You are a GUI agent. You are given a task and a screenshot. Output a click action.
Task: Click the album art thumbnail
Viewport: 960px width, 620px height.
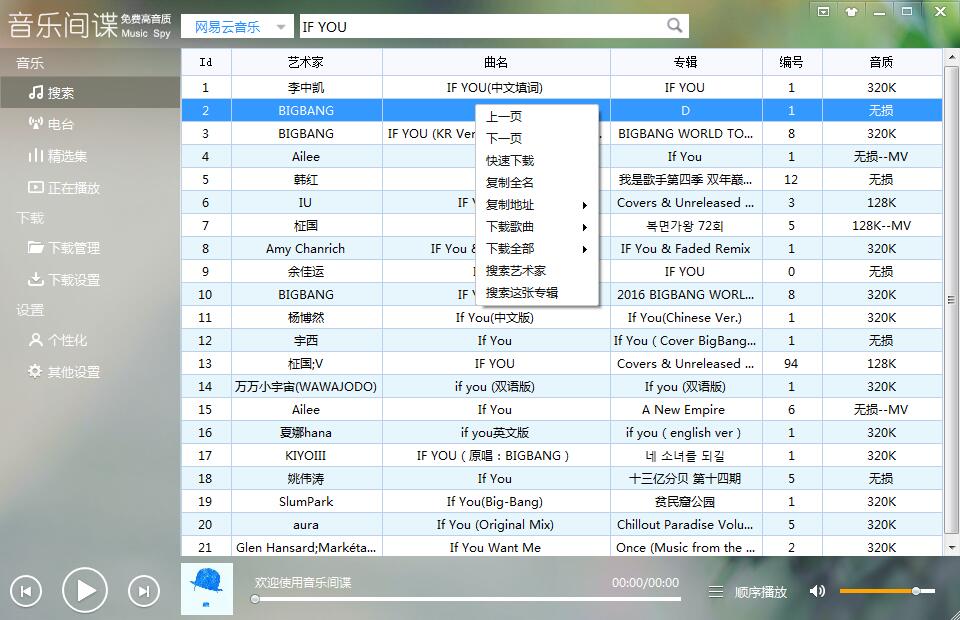(x=207, y=589)
